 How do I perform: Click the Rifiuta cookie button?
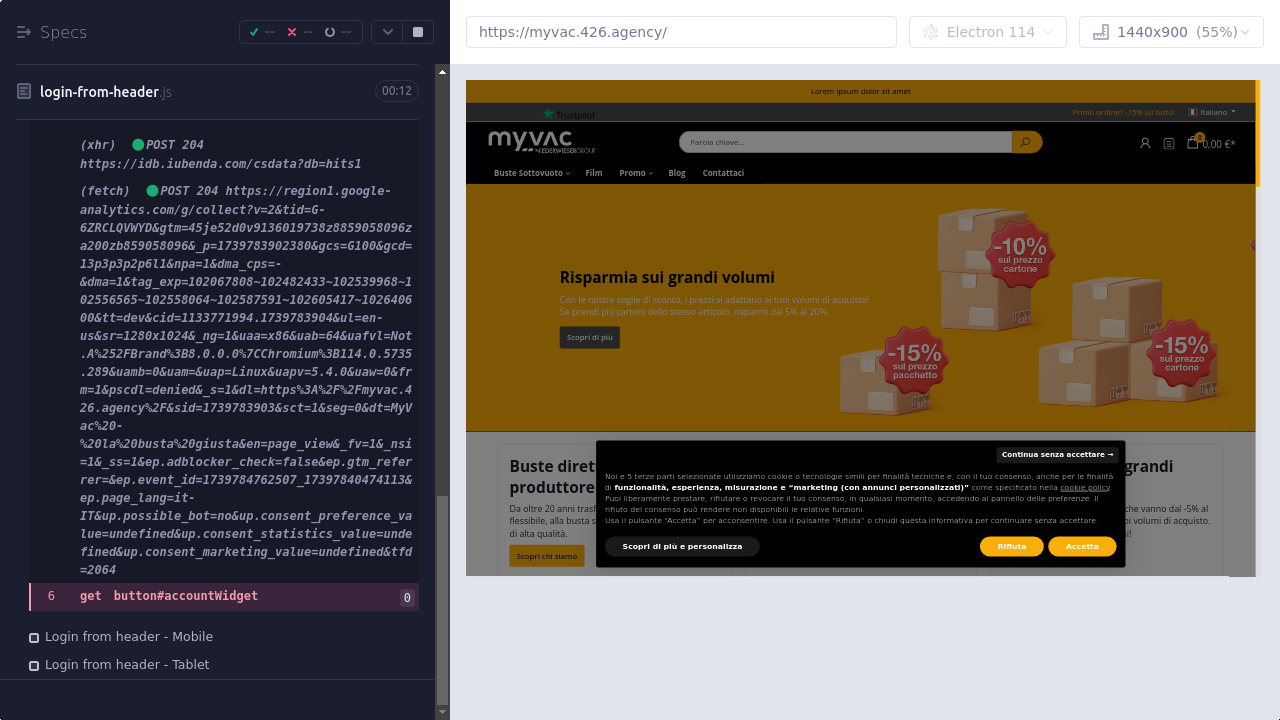(x=1011, y=546)
